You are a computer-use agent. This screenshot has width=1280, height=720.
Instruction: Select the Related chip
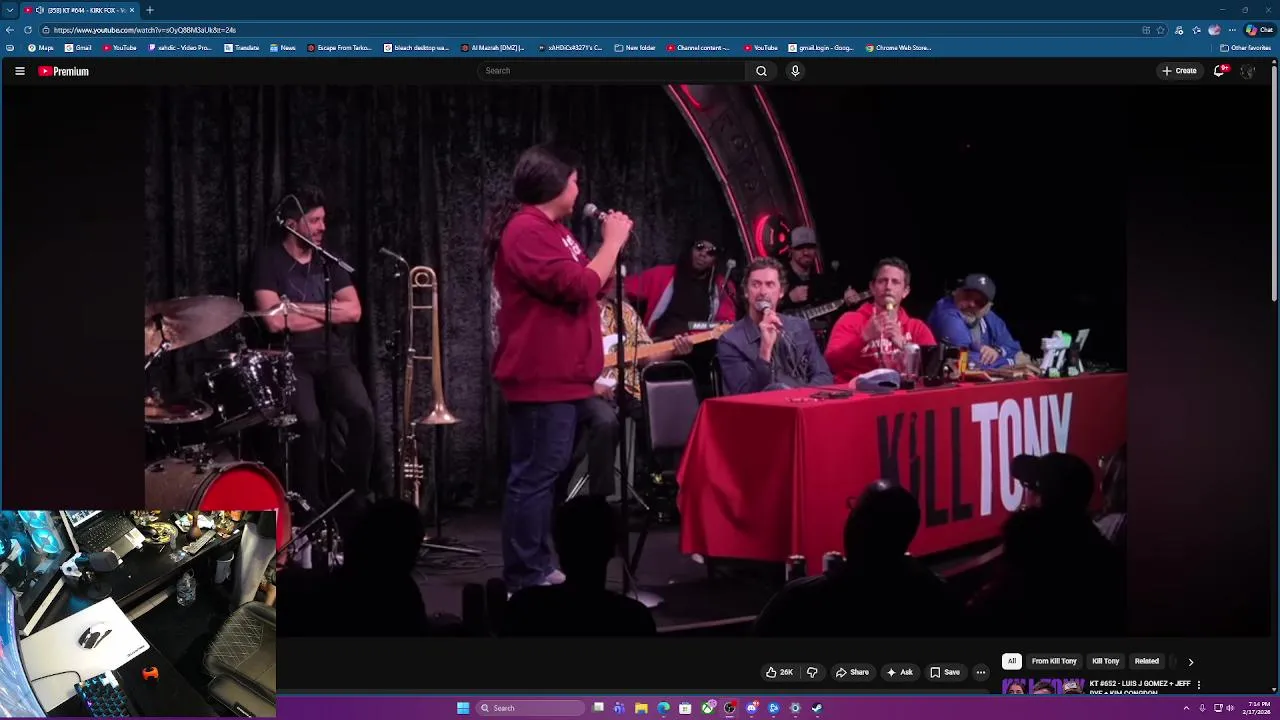(x=1147, y=661)
